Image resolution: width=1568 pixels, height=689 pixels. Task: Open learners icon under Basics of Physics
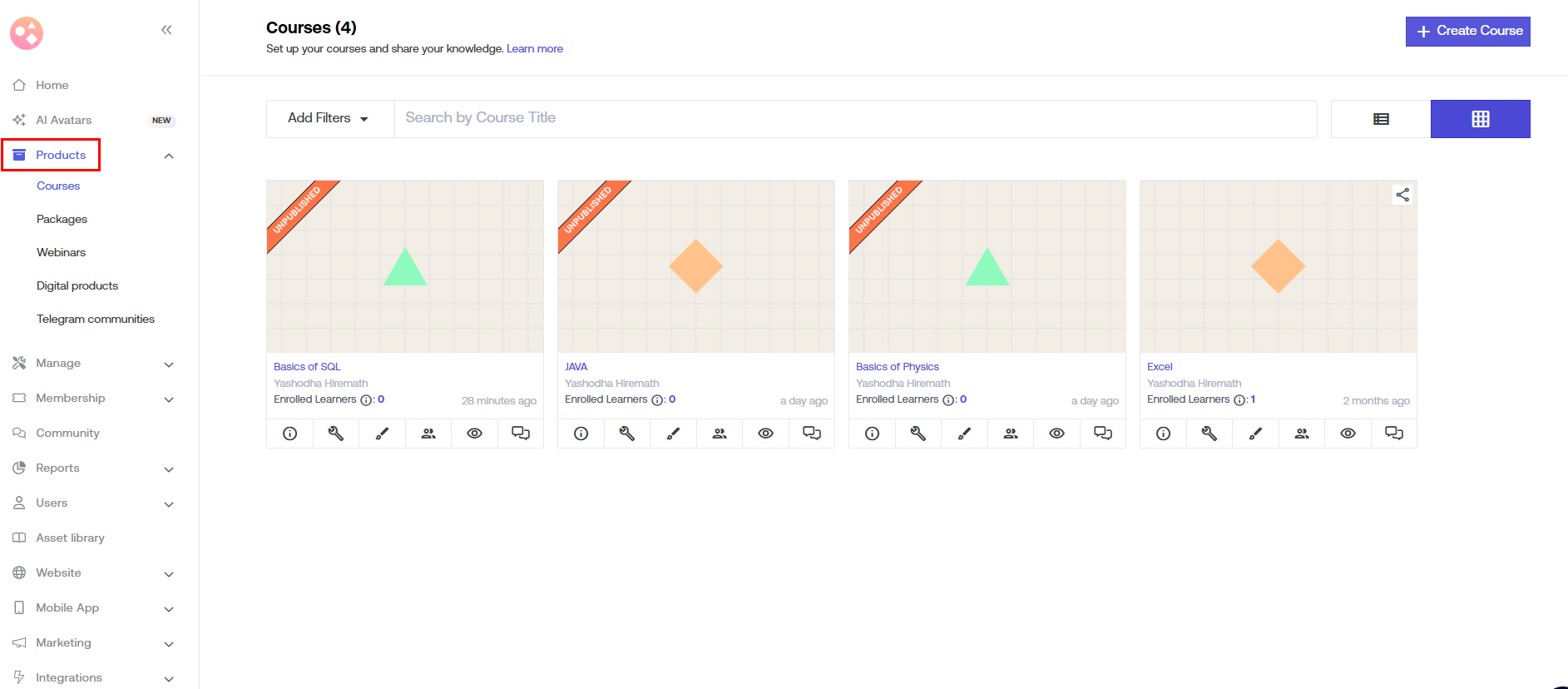coord(1011,434)
